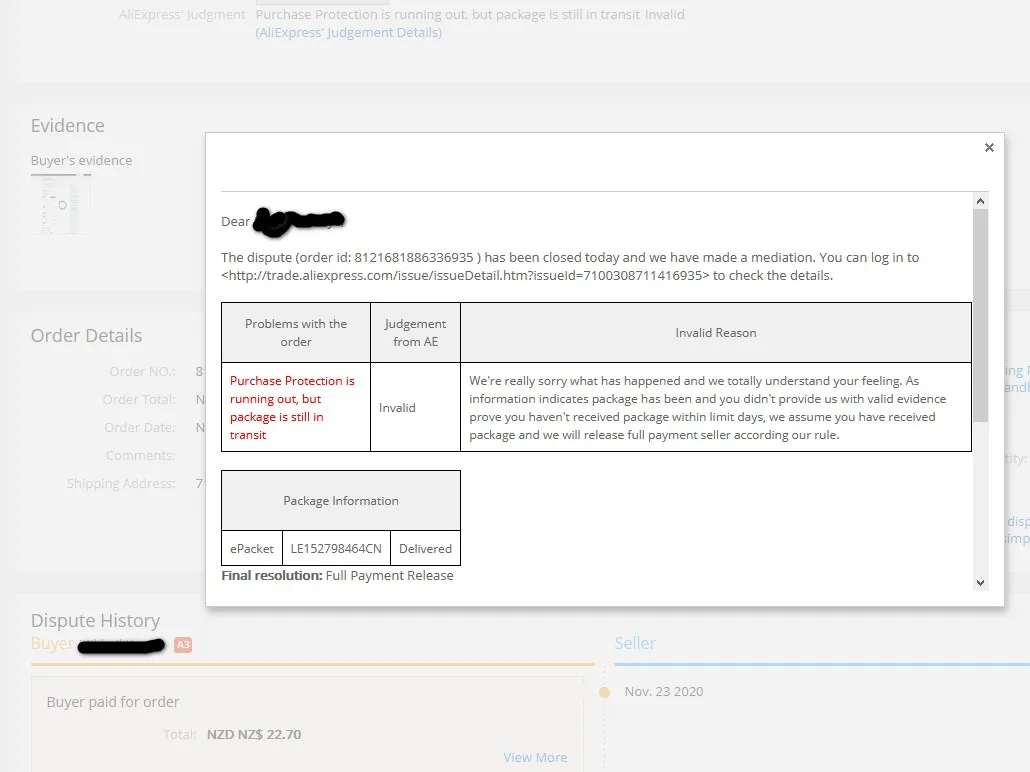1030x772 pixels.
Task: Click the Nov. 23 2020 timeline marker dot
Action: click(x=604, y=692)
